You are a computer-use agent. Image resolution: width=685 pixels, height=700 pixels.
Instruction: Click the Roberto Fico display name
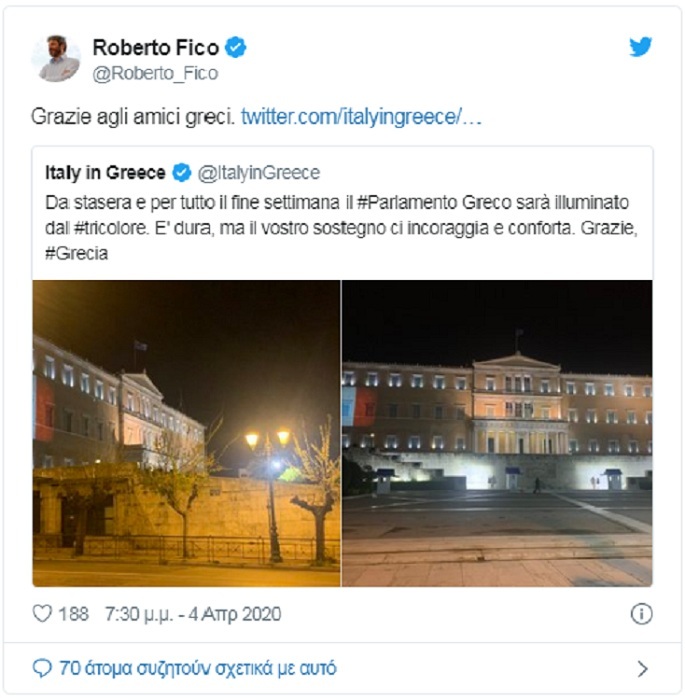pos(156,47)
